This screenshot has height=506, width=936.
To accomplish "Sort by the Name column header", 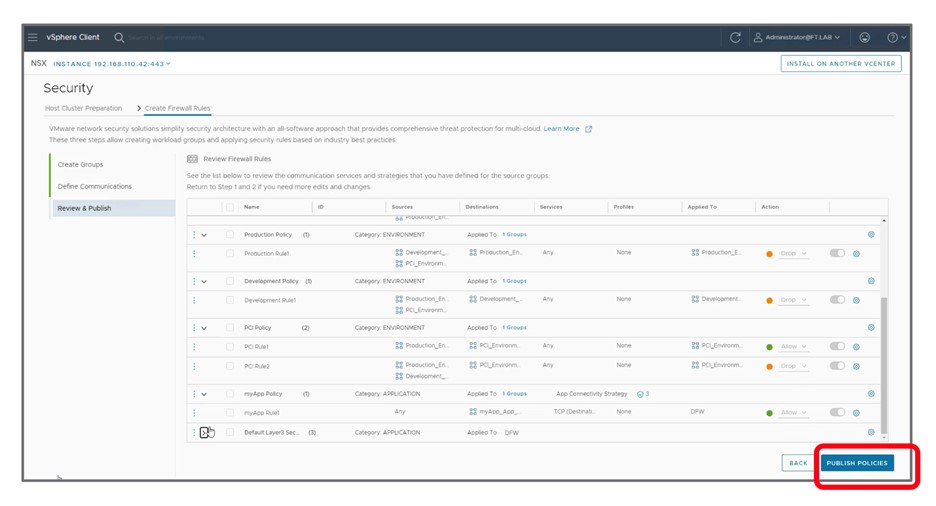I will [x=251, y=207].
